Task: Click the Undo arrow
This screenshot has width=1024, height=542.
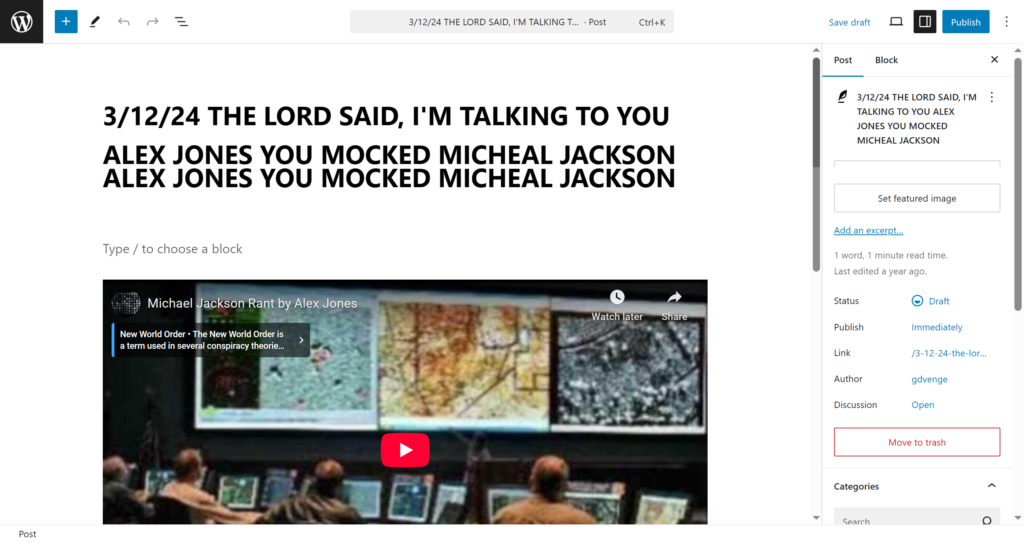Action: [x=124, y=21]
